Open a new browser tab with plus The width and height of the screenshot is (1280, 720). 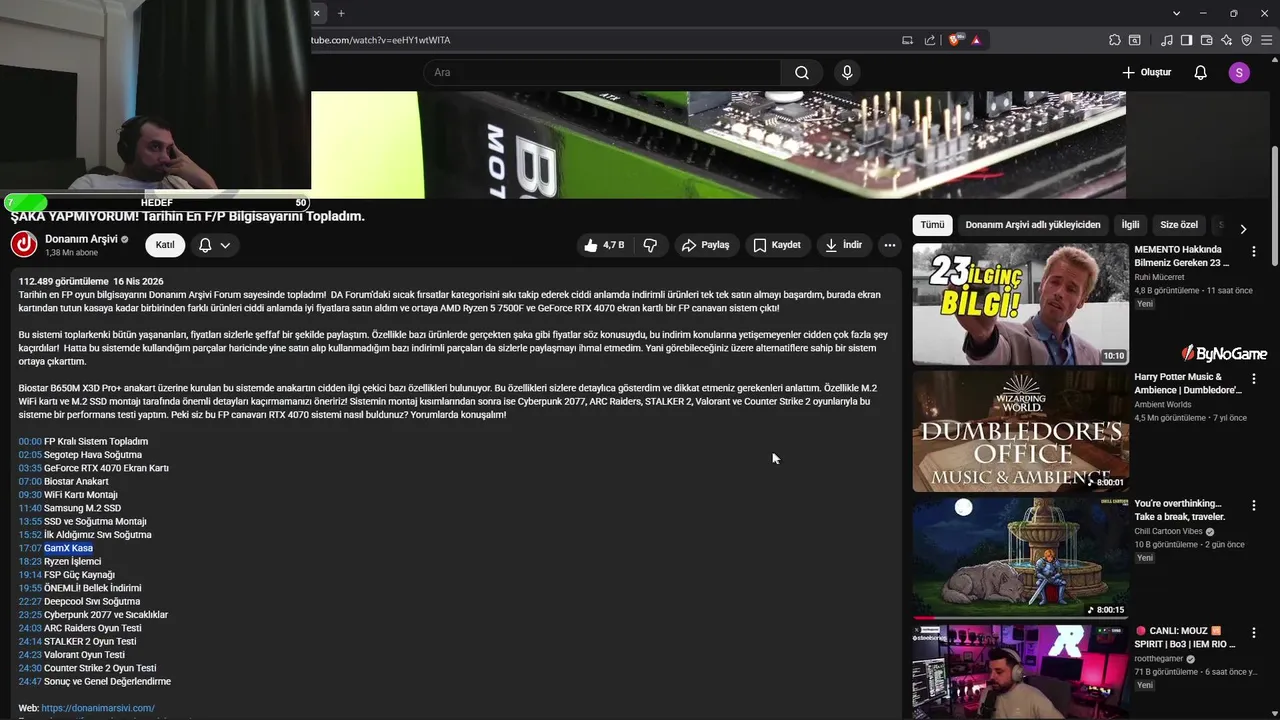pyautogui.click(x=341, y=13)
